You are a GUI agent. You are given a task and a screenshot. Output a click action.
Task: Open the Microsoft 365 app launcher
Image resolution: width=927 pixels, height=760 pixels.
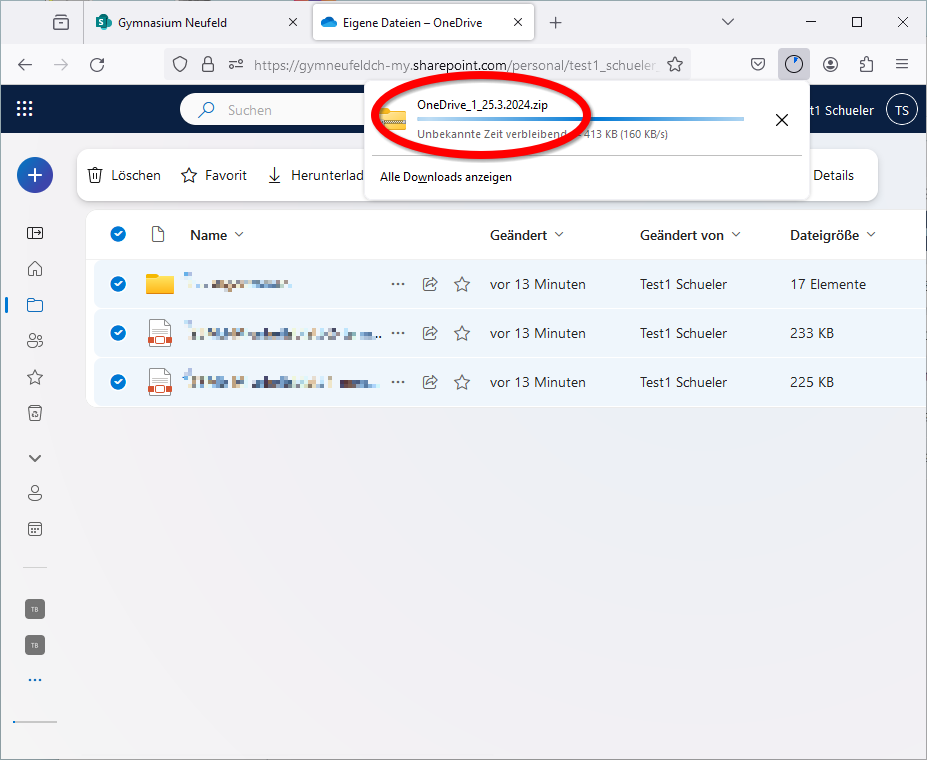coord(24,109)
